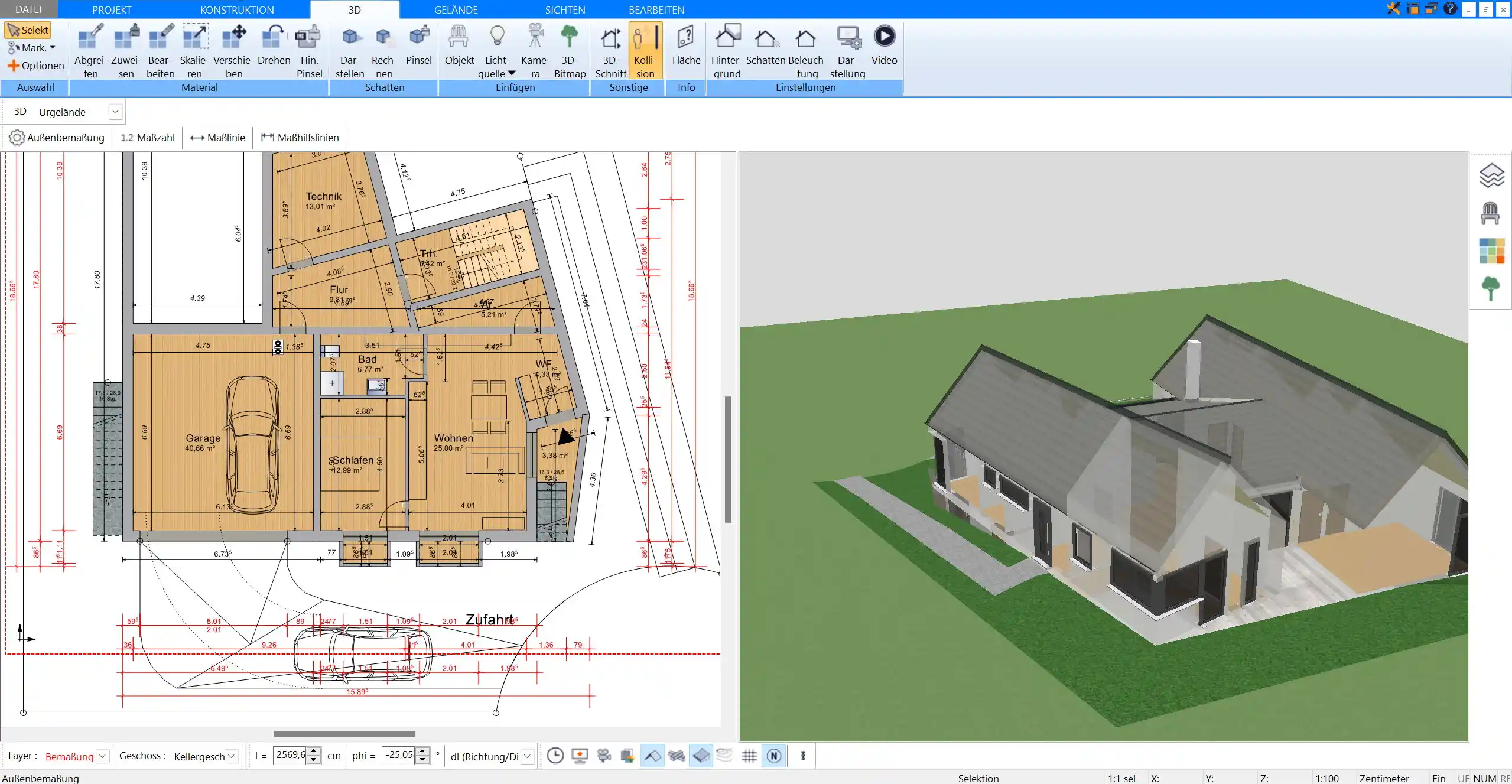This screenshot has width=1512, height=784.
Task: Toggle the beams display icon in bottom bar
Action: point(677,756)
